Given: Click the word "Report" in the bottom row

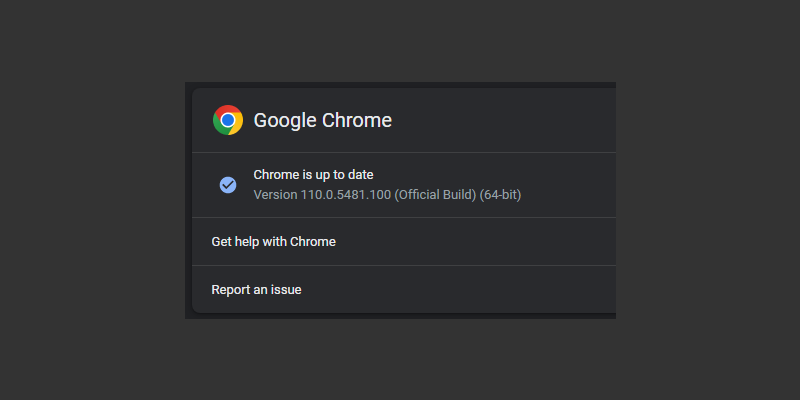Looking at the screenshot, I should [232, 290].
